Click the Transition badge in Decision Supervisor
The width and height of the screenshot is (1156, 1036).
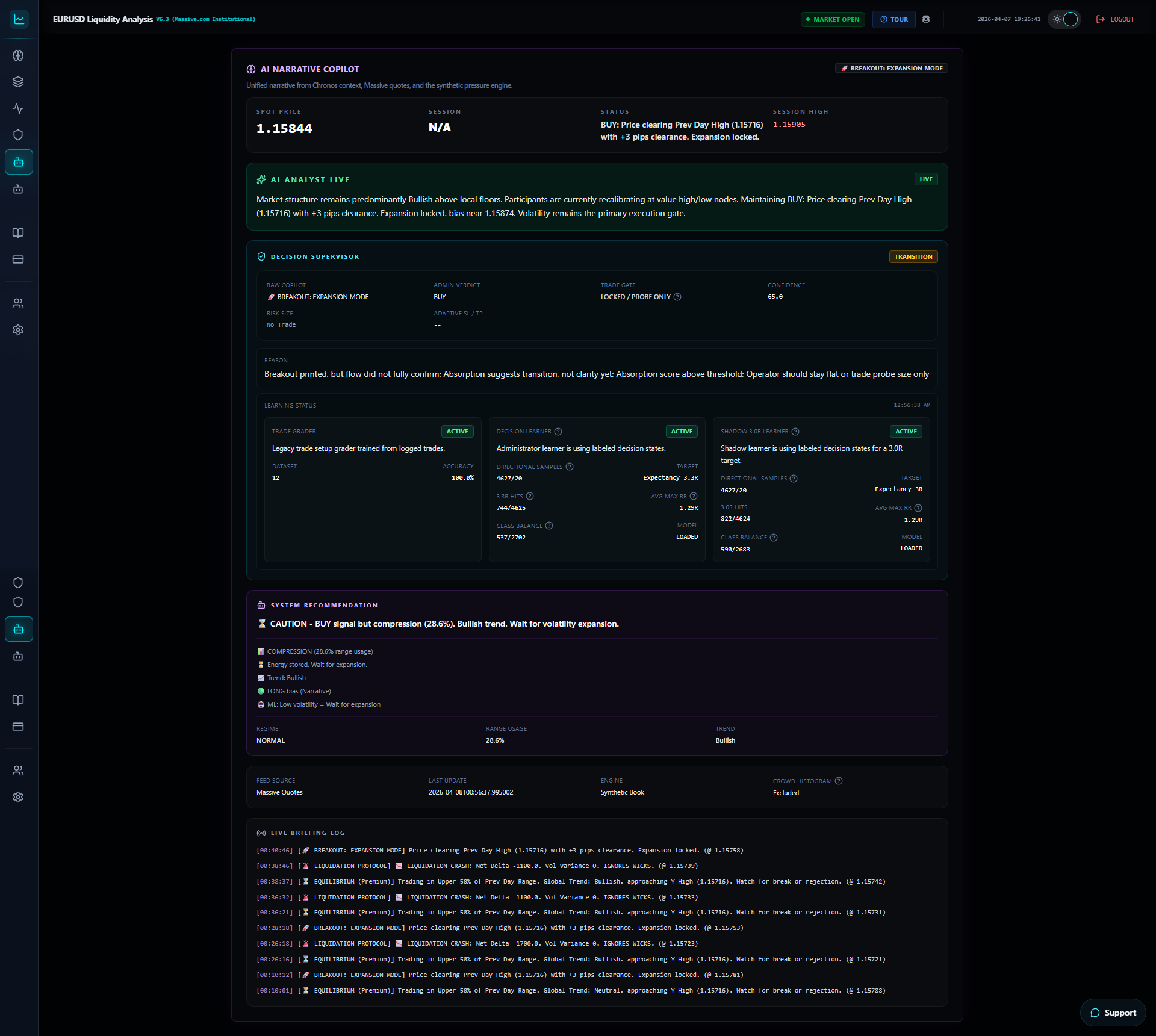tap(913, 257)
